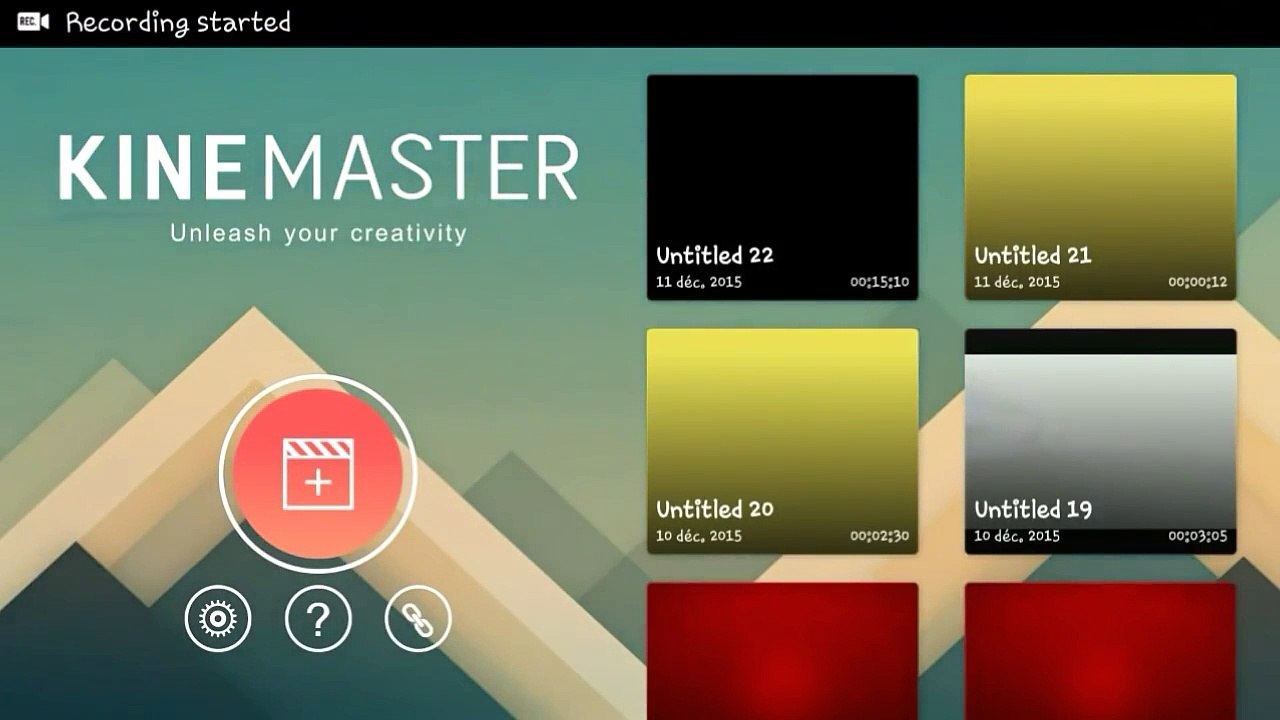This screenshot has width=1280, height=720.
Task: Create a new project with the clapperboard button
Action: (318, 474)
